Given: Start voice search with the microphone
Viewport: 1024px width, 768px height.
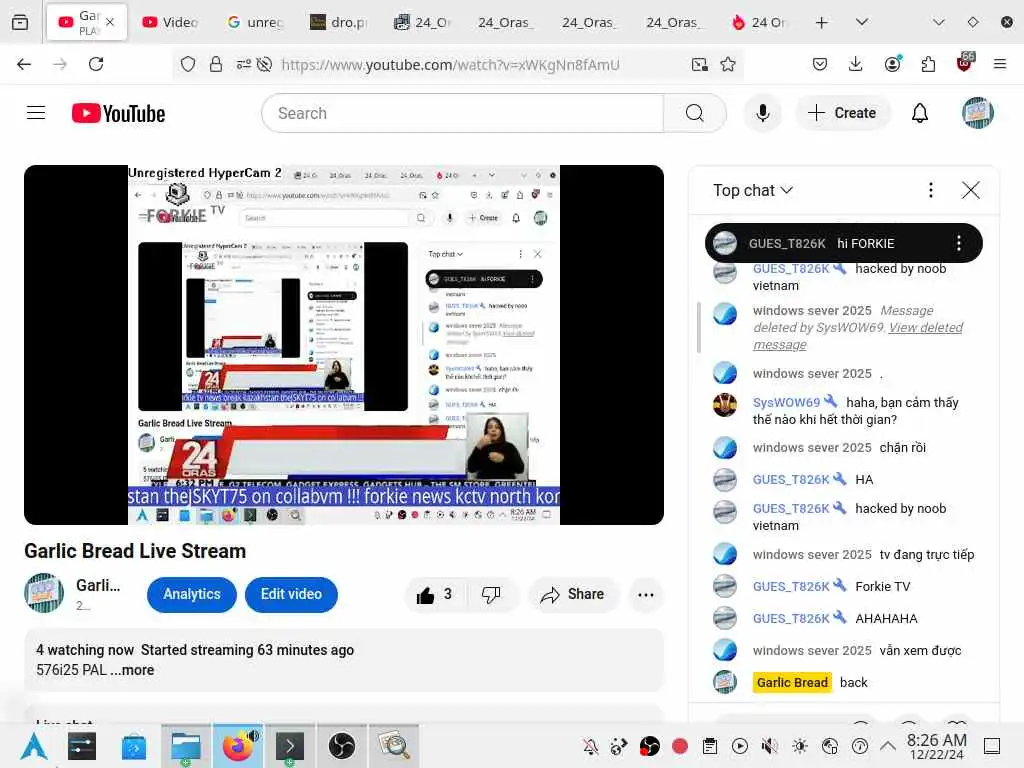Looking at the screenshot, I should 762,113.
